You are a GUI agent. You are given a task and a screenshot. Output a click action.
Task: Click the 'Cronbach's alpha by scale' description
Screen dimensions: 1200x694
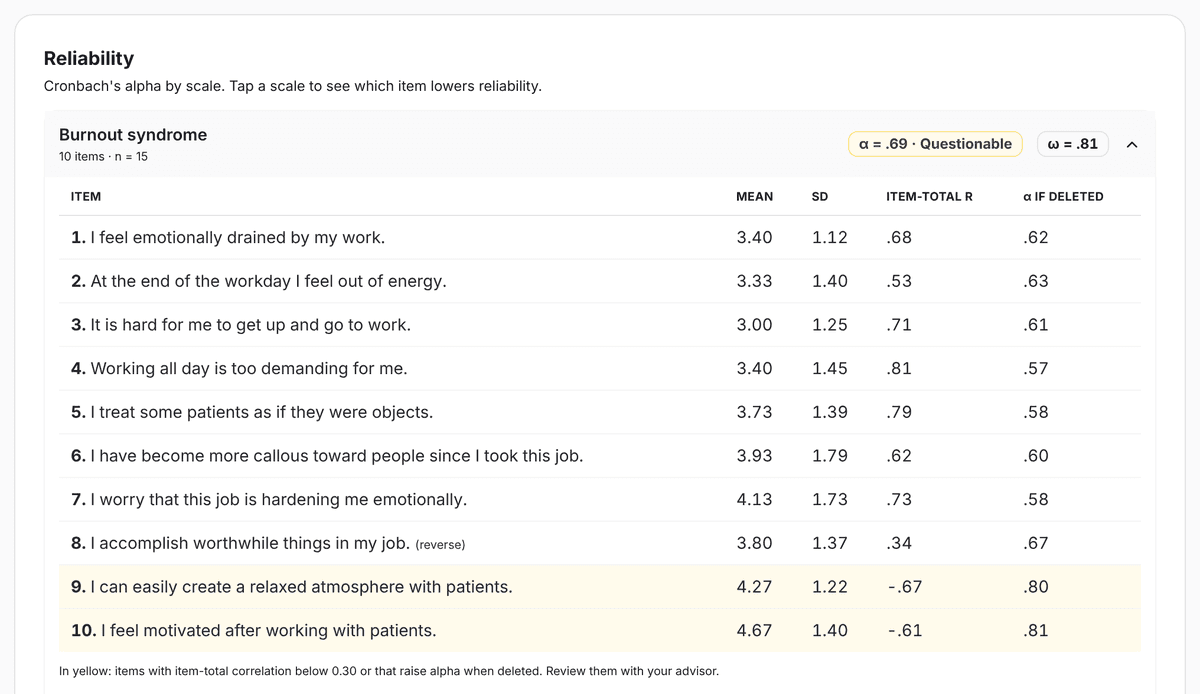coord(293,86)
